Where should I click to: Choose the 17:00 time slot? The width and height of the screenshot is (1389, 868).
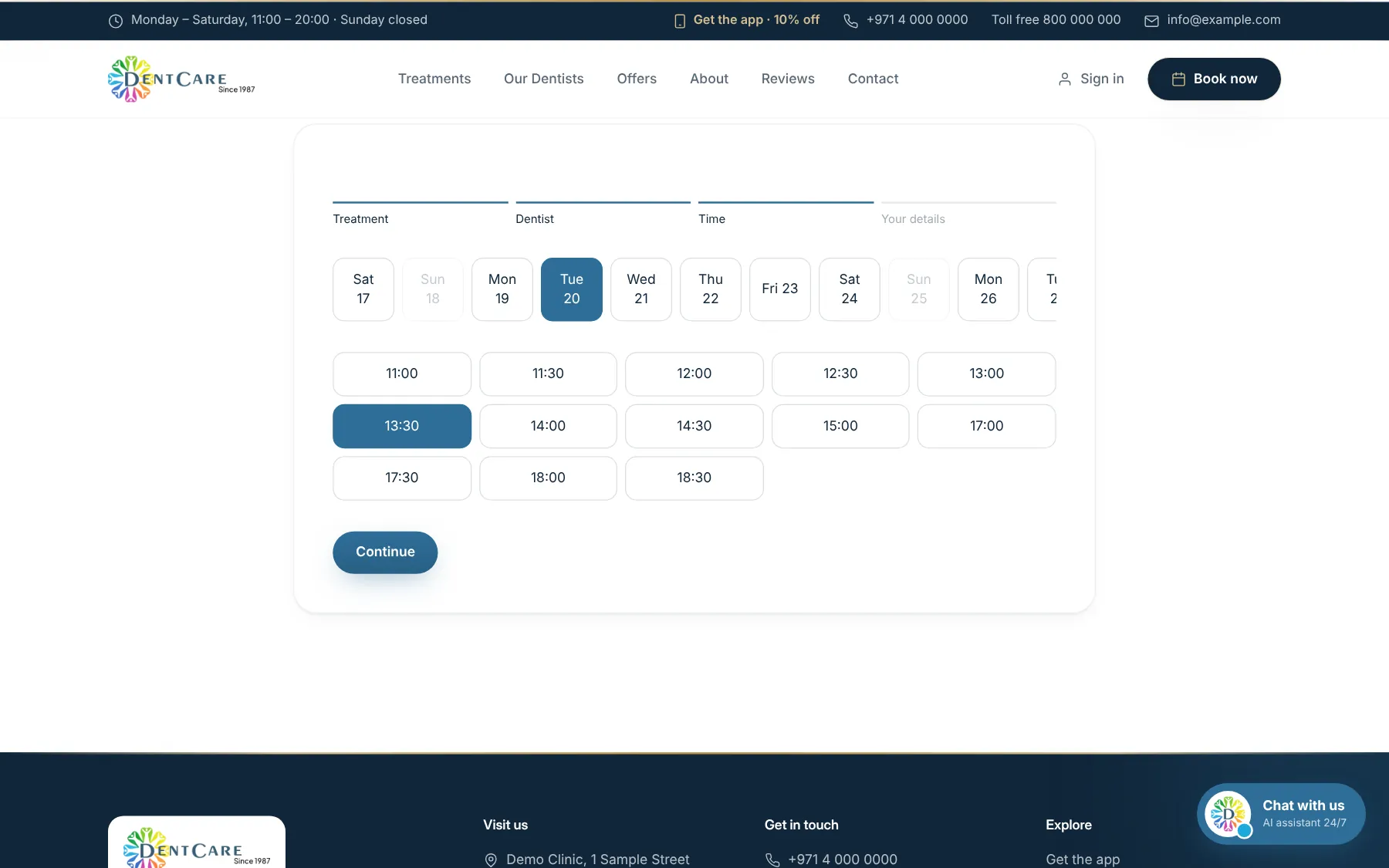(x=987, y=426)
